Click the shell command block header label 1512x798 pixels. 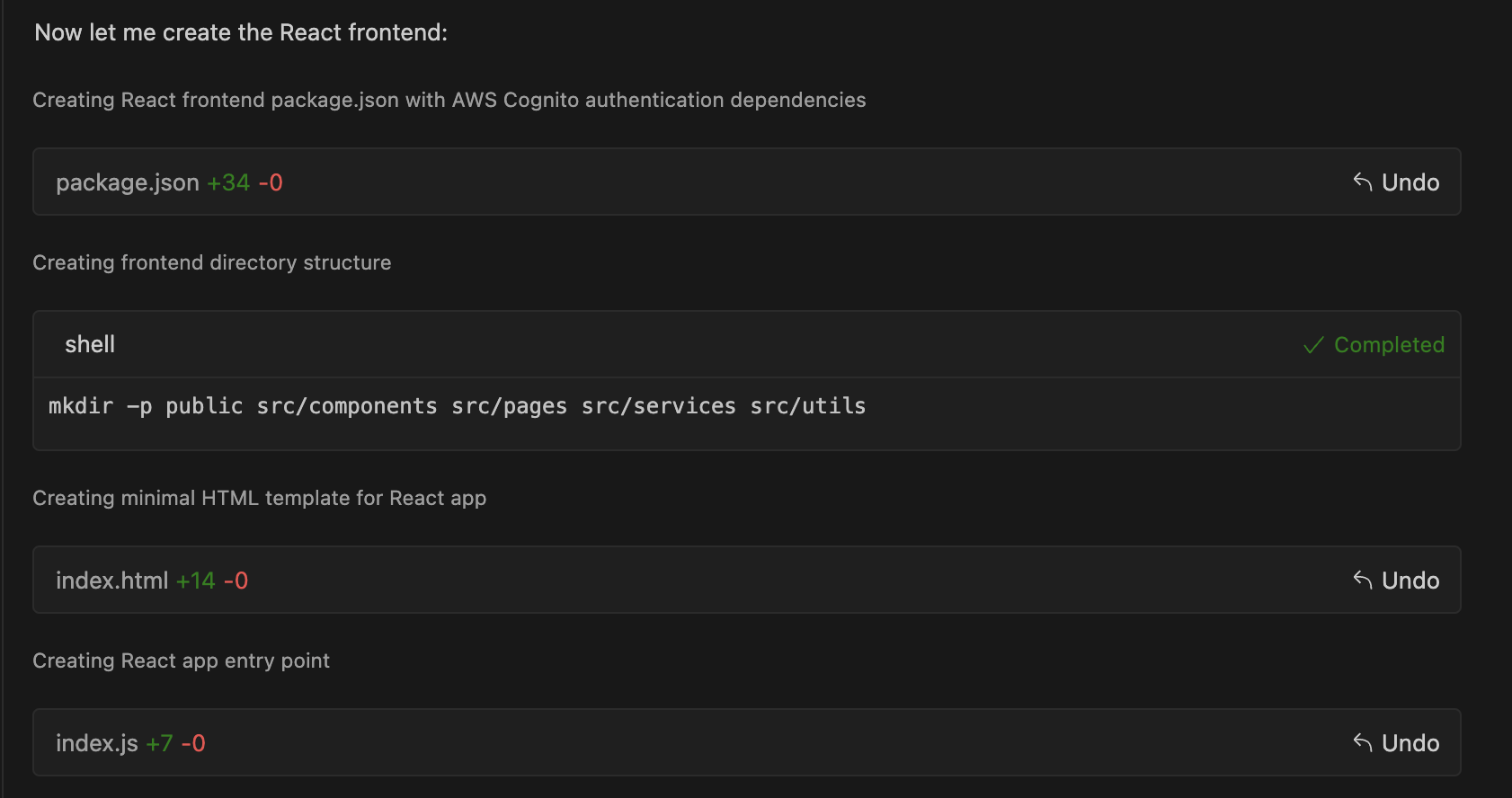(90, 345)
